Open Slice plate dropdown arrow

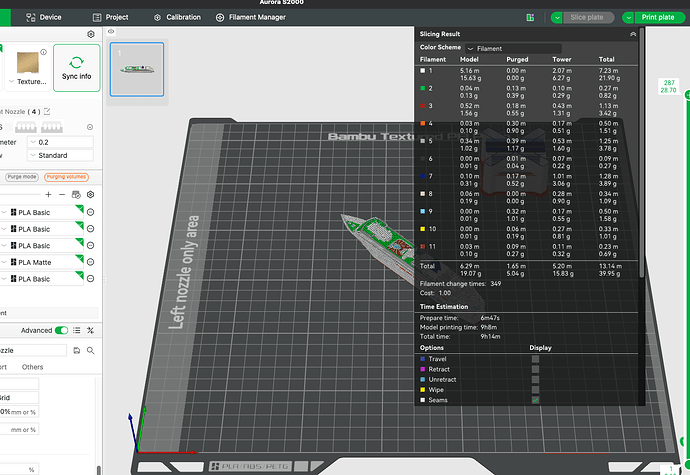click(557, 18)
